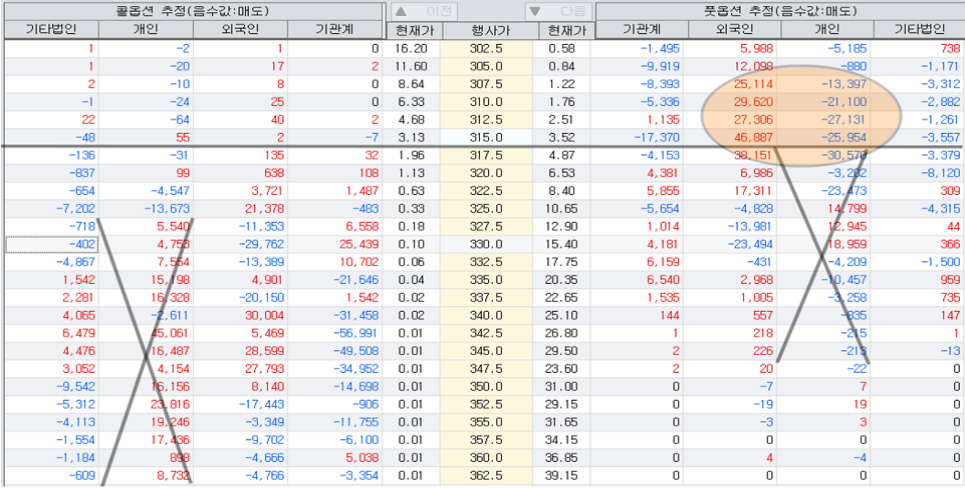965x489 pixels.
Task: Click the 다음 down-arrow button
Action: point(558,11)
